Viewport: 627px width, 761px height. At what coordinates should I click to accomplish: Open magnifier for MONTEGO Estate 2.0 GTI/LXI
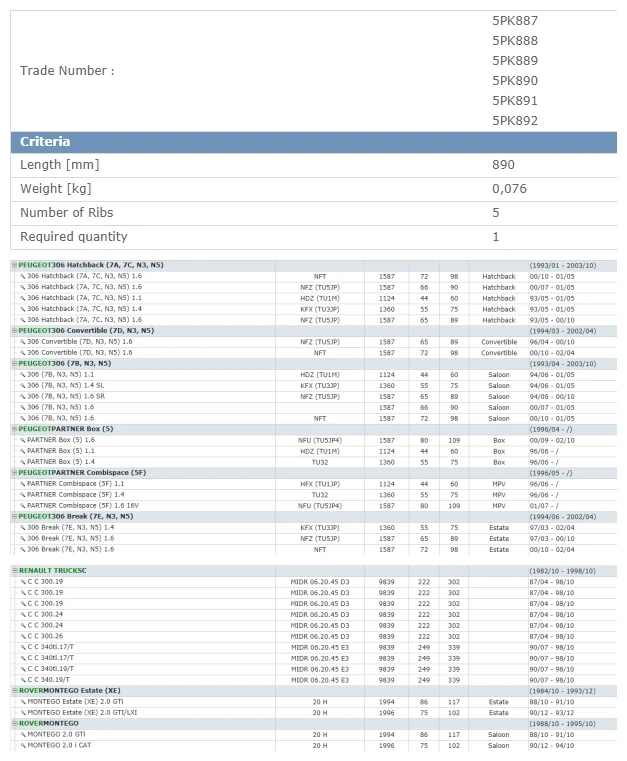click(23, 713)
